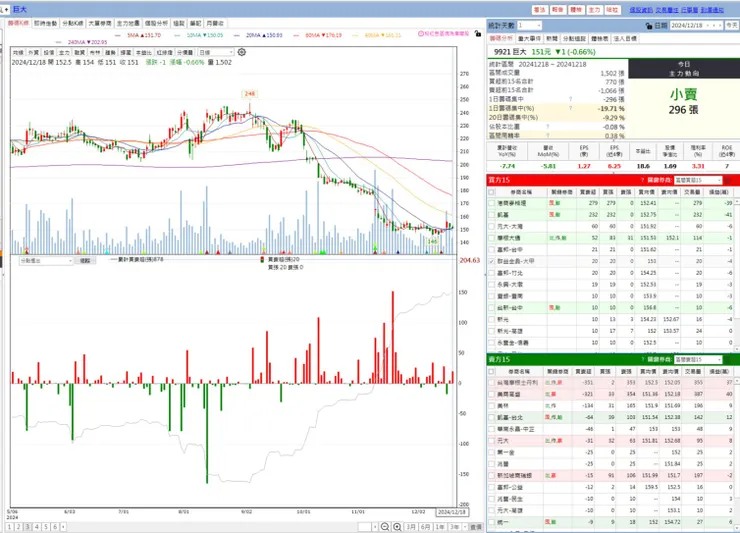740x533 pixels.
Task: Open the 到價通知 link
Action: 713,10
